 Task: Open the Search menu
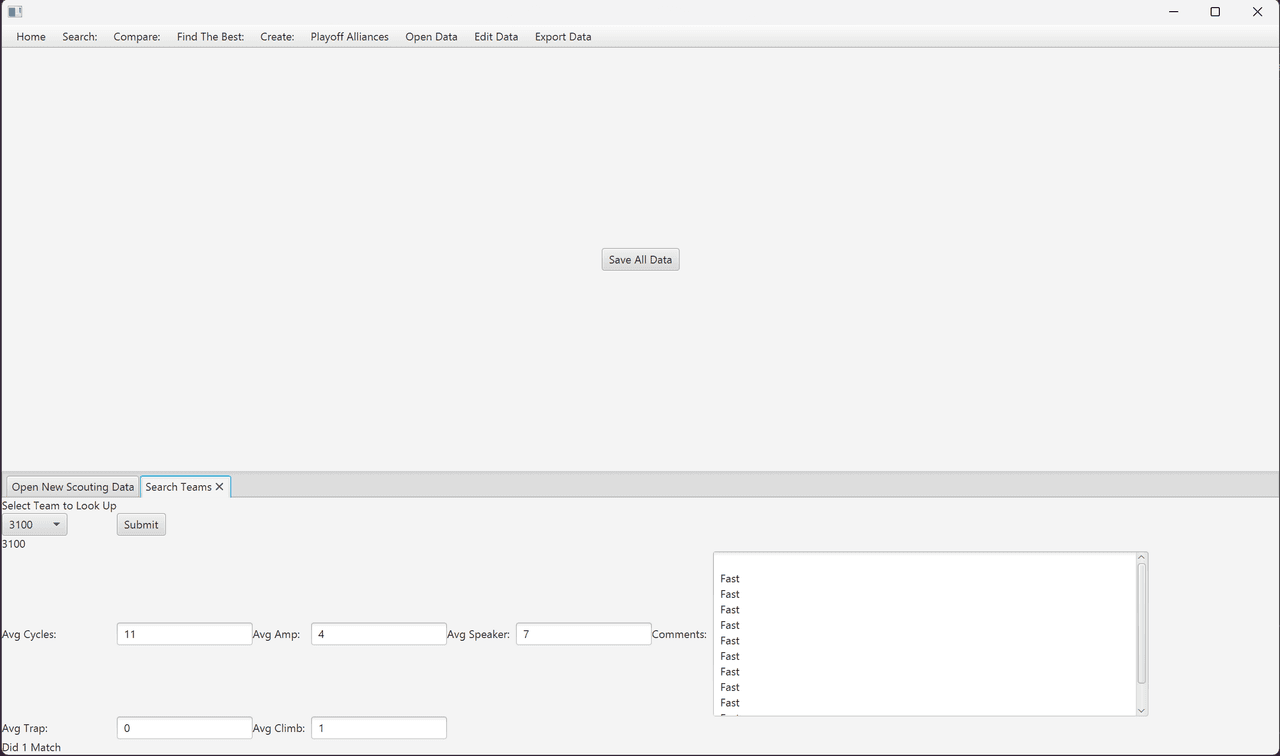80,37
